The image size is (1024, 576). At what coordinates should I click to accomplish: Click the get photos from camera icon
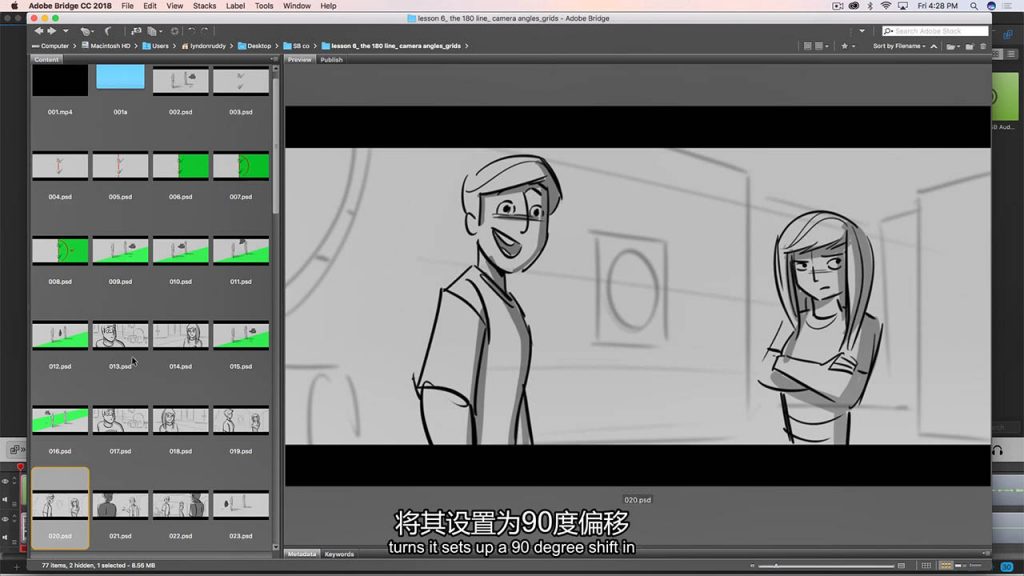[x=136, y=31]
